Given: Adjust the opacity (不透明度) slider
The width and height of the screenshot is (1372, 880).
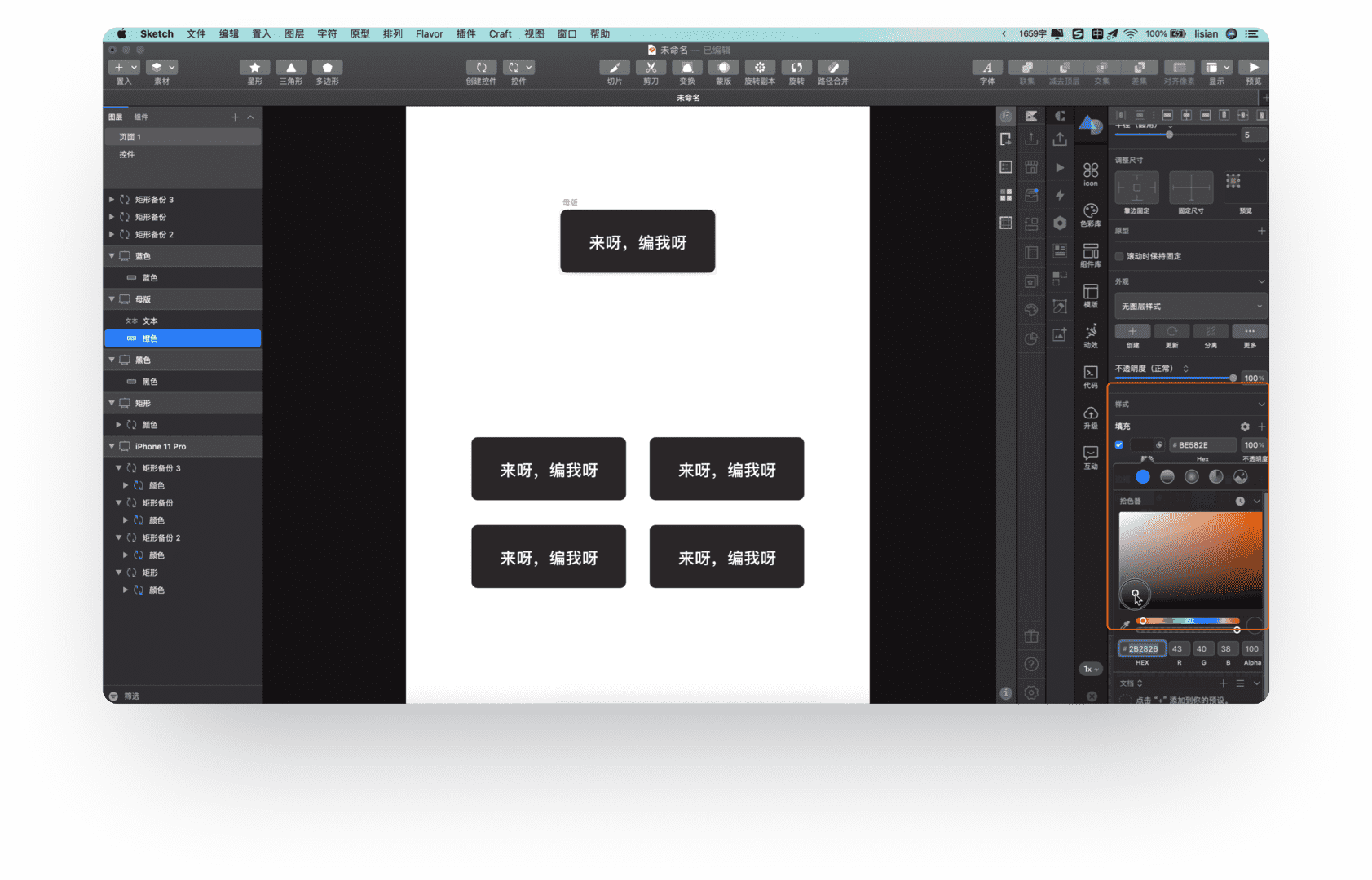Looking at the screenshot, I should pos(1175,378).
